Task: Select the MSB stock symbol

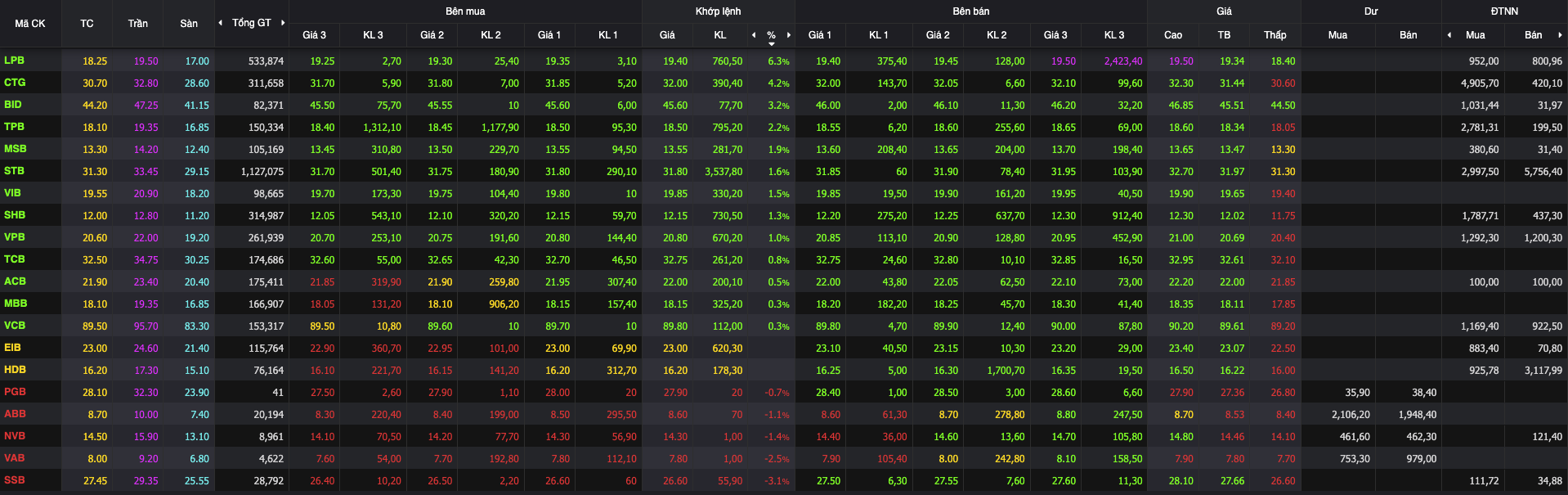Action: 16,149
